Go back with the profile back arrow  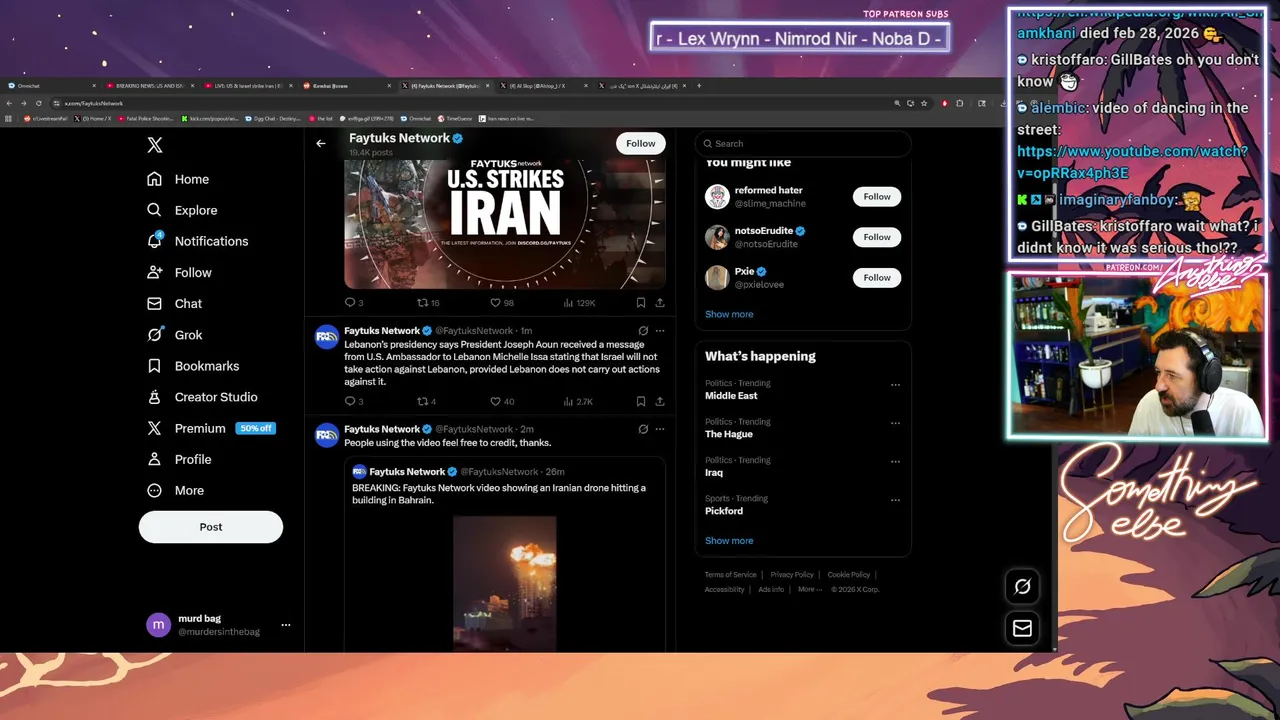tap(321, 143)
